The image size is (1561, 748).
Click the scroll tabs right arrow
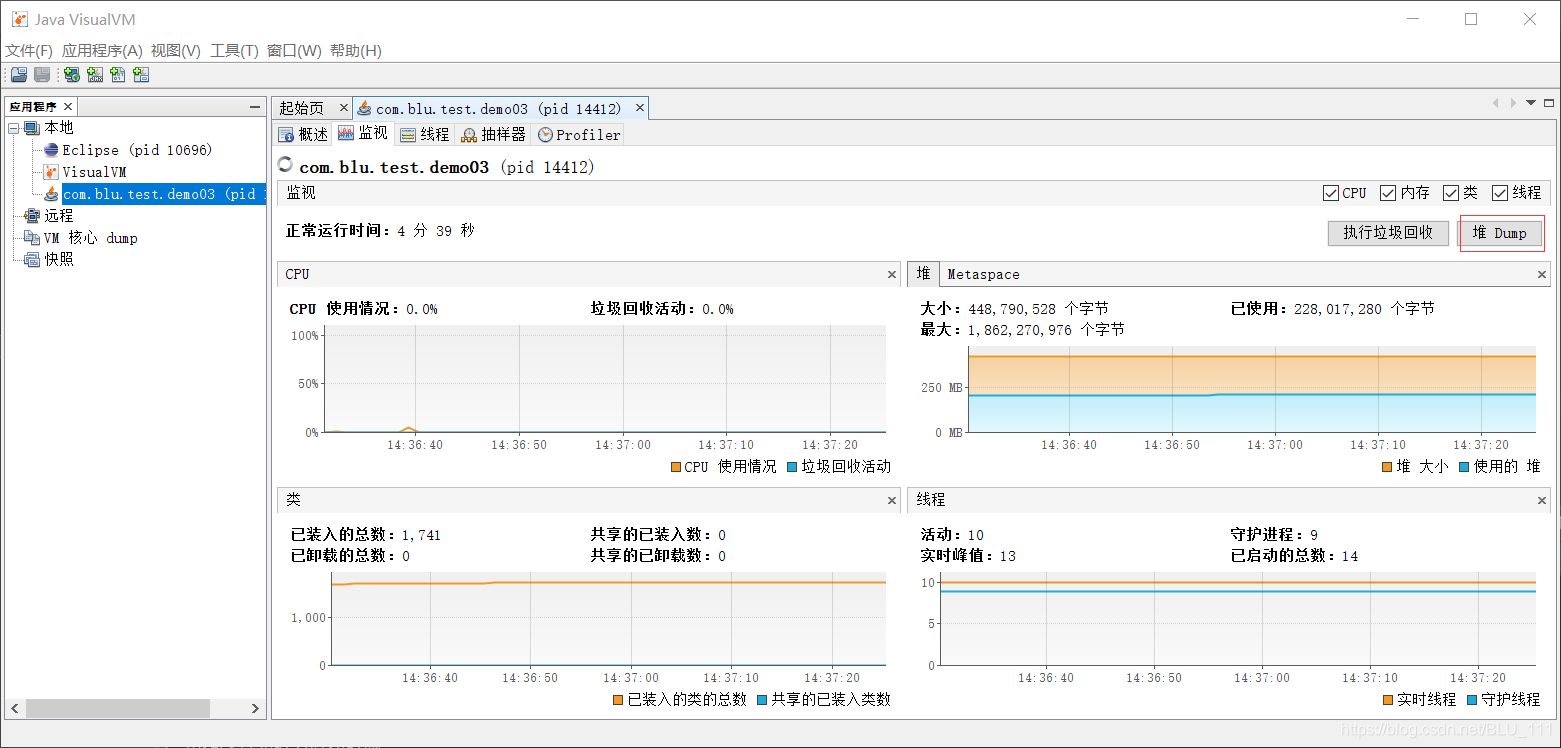tap(1512, 103)
